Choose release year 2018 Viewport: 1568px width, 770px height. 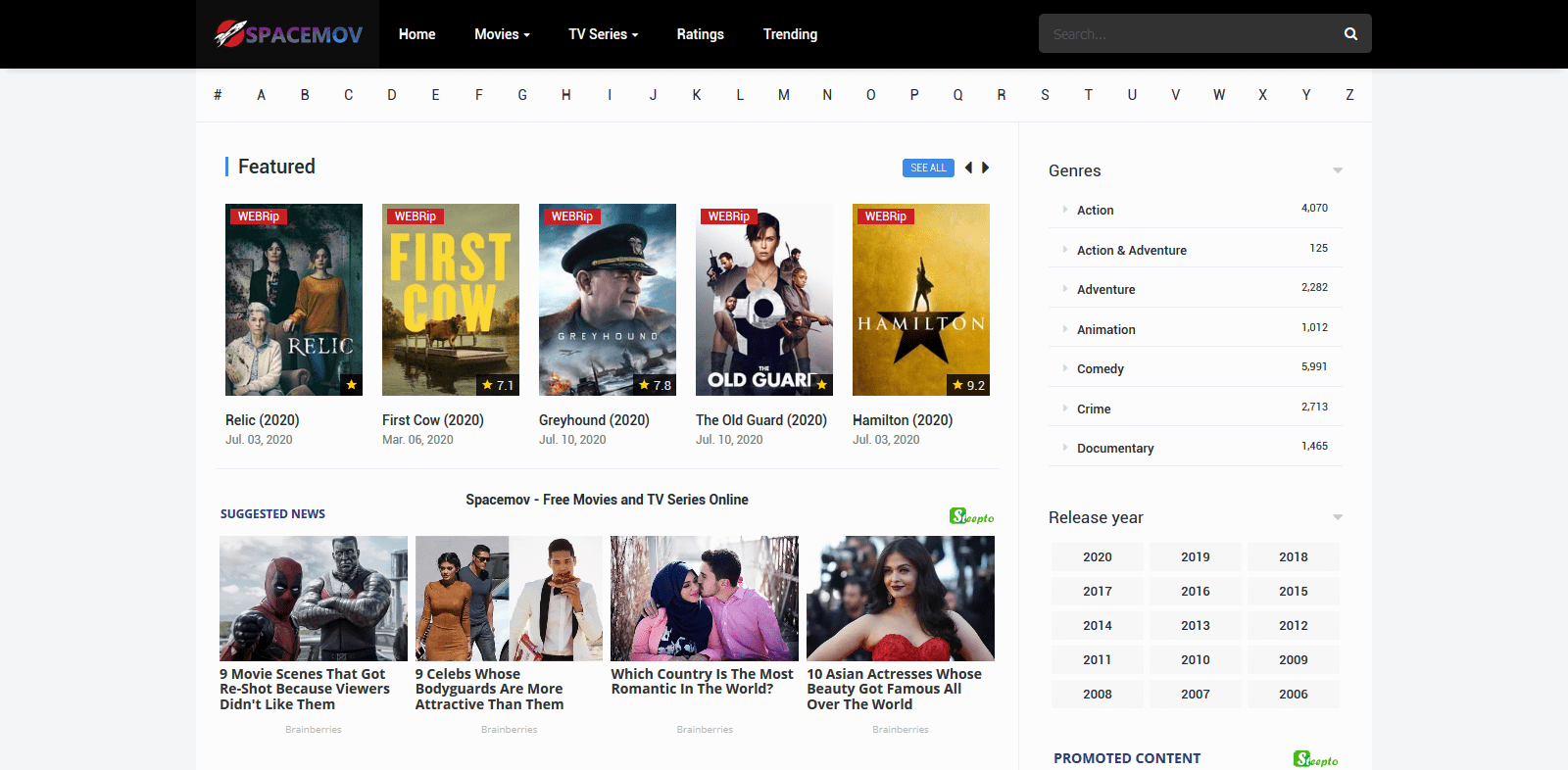coord(1294,556)
